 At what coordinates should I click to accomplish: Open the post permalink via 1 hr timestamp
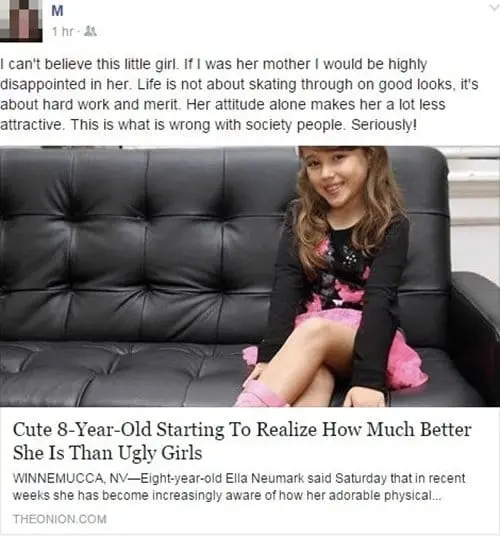[x=62, y=32]
